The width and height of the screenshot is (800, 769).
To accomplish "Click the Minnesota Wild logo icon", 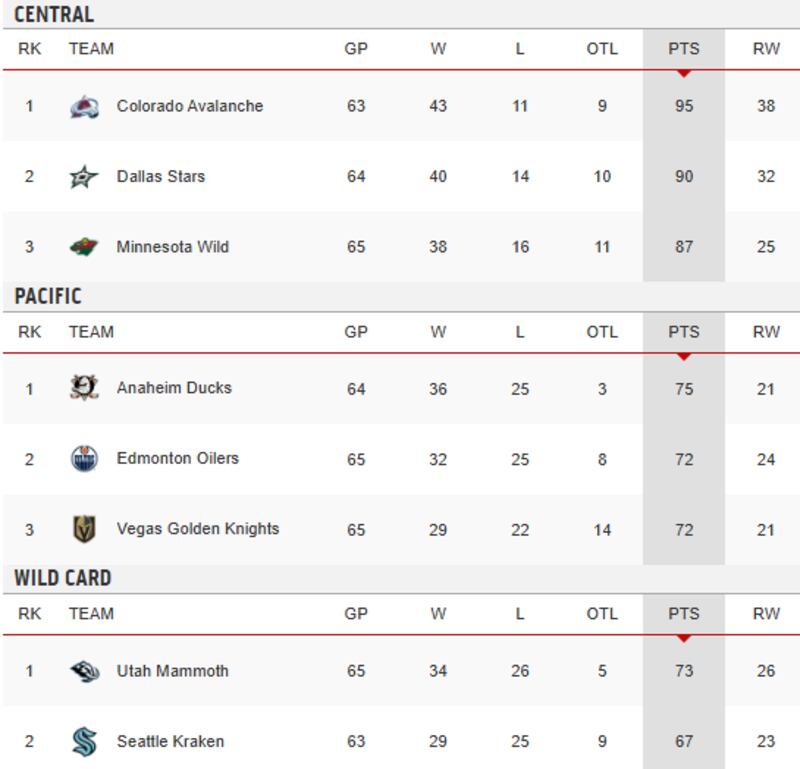I will [x=85, y=247].
